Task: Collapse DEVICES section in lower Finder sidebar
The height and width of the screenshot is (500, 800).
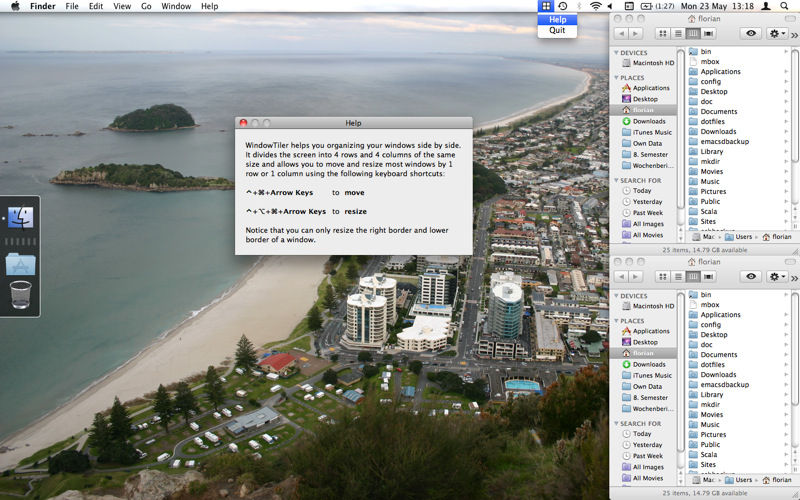Action: coord(616,296)
